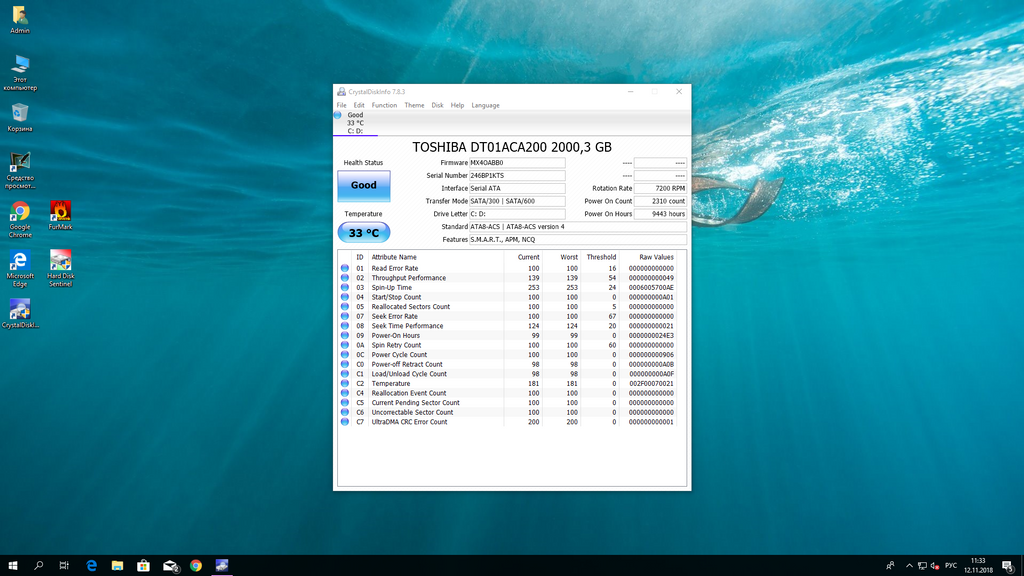Click the Threshold column header
The width and height of the screenshot is (1024, 576).
[x=600, y=257]
